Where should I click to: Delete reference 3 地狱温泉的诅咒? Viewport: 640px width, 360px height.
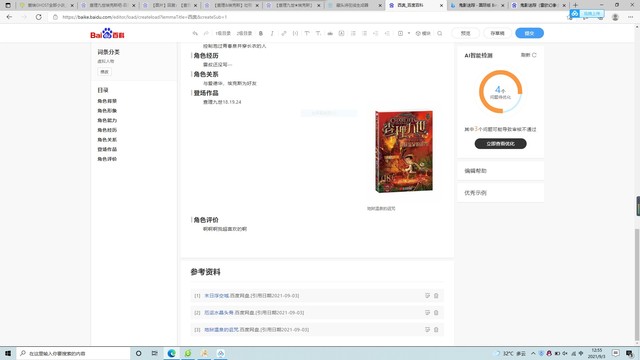436,330
